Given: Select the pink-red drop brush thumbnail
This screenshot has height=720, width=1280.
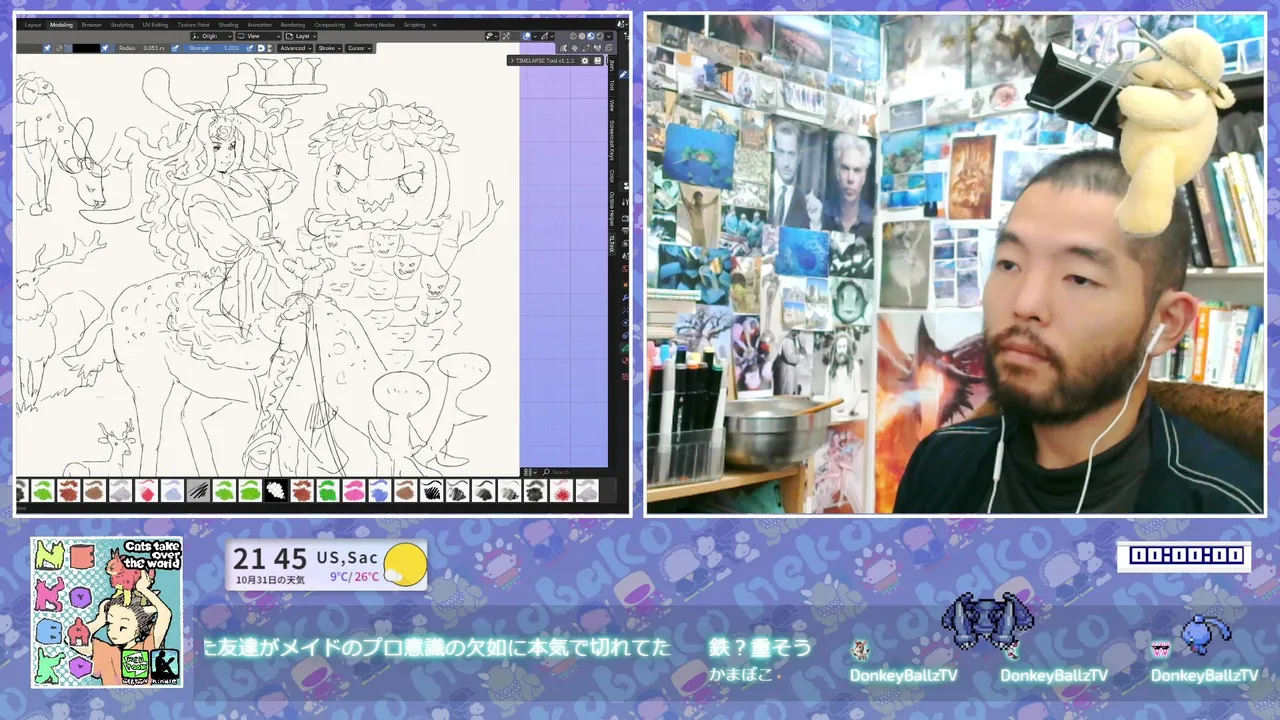Looking at the screenshot, I should [x=147, y=490].
